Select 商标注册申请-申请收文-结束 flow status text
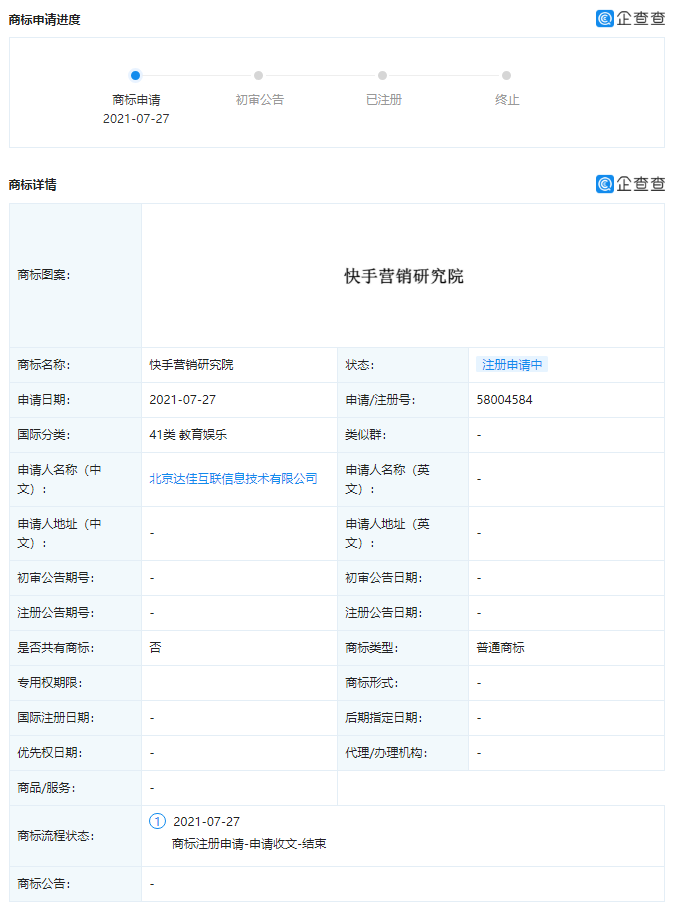674x905 pixels. click(249, 844)
